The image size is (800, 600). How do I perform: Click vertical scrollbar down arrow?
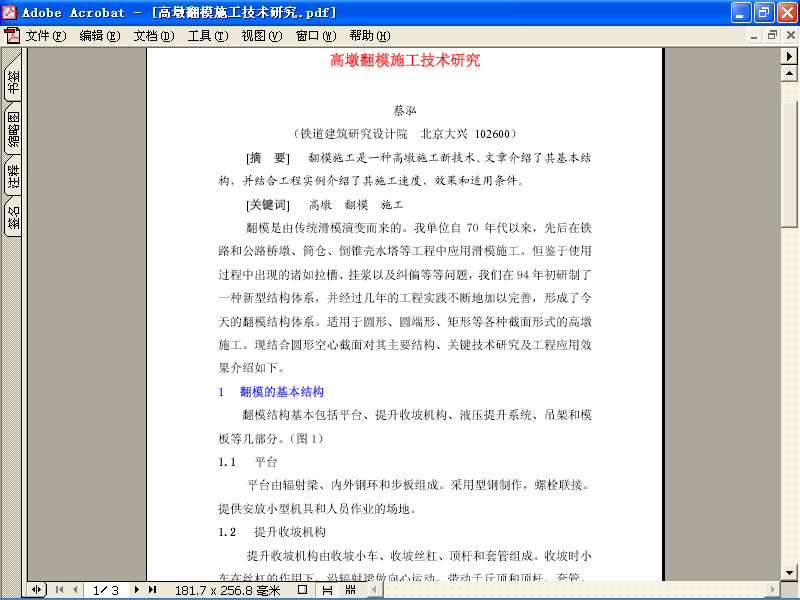pos(789,572)
